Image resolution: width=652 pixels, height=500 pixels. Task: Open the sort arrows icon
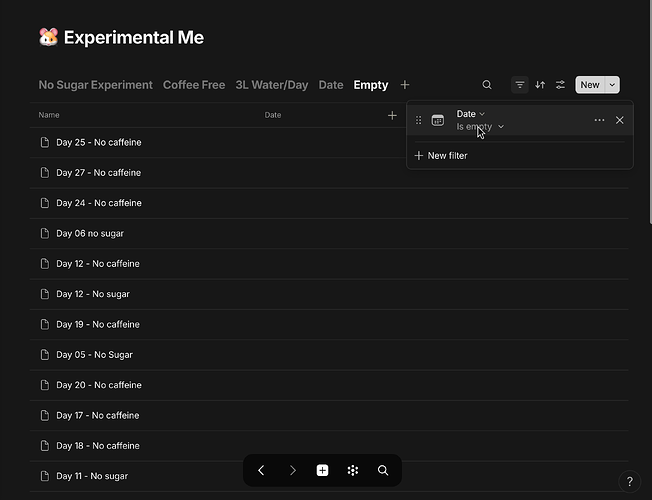[x=540, y=85]
